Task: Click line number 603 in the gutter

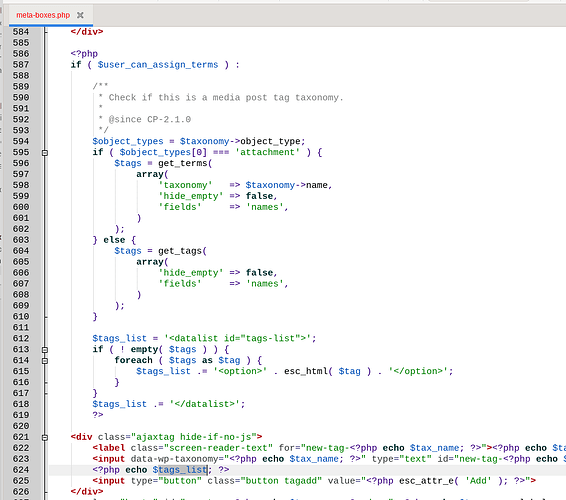Action: coord(21,240)
